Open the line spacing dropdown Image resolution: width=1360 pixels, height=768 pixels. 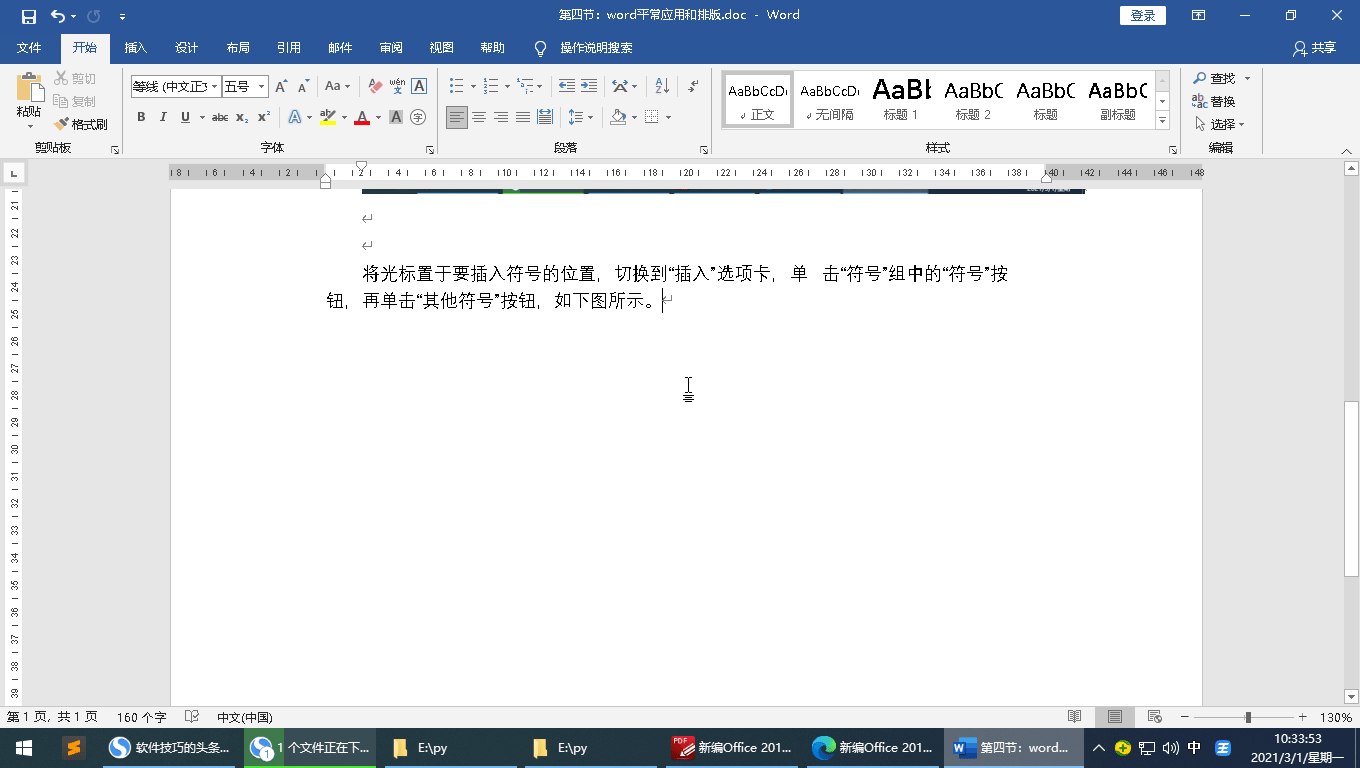[580, 117]
